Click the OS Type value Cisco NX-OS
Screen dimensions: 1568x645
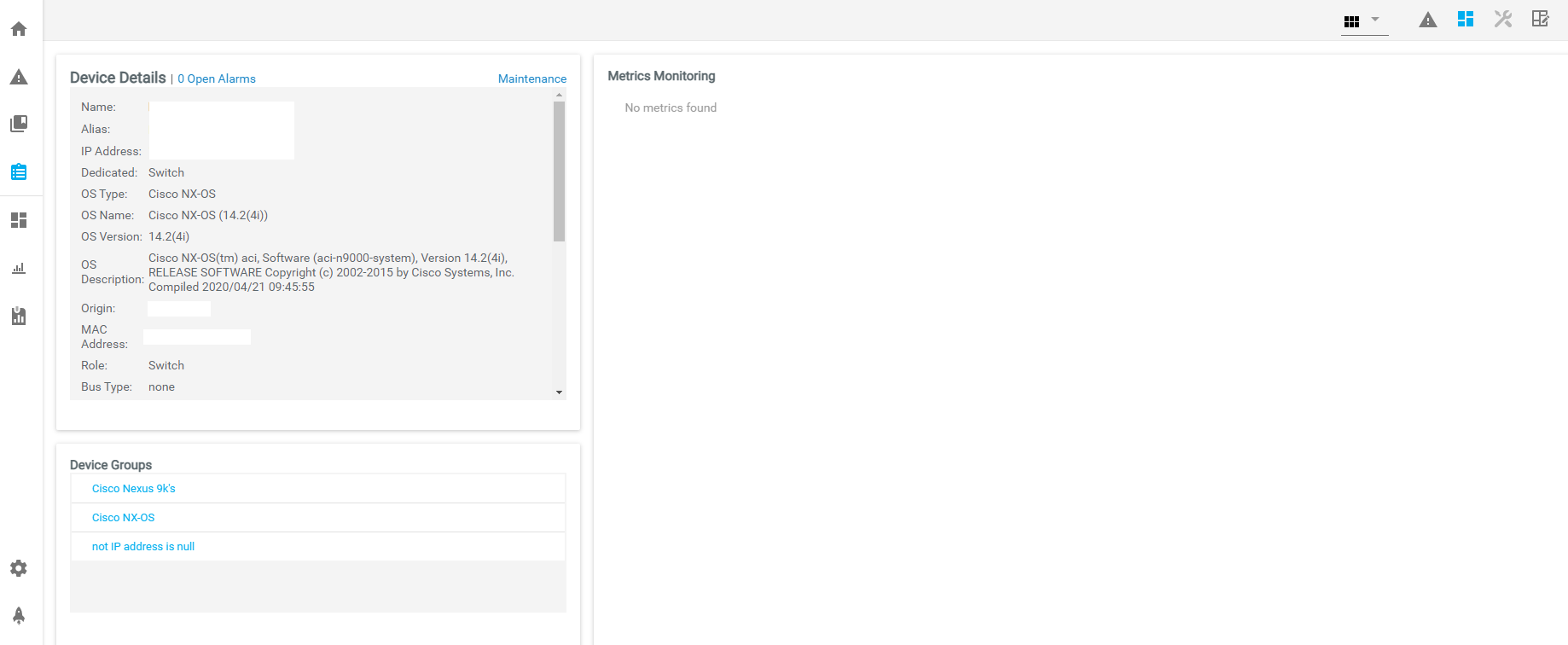182,194
